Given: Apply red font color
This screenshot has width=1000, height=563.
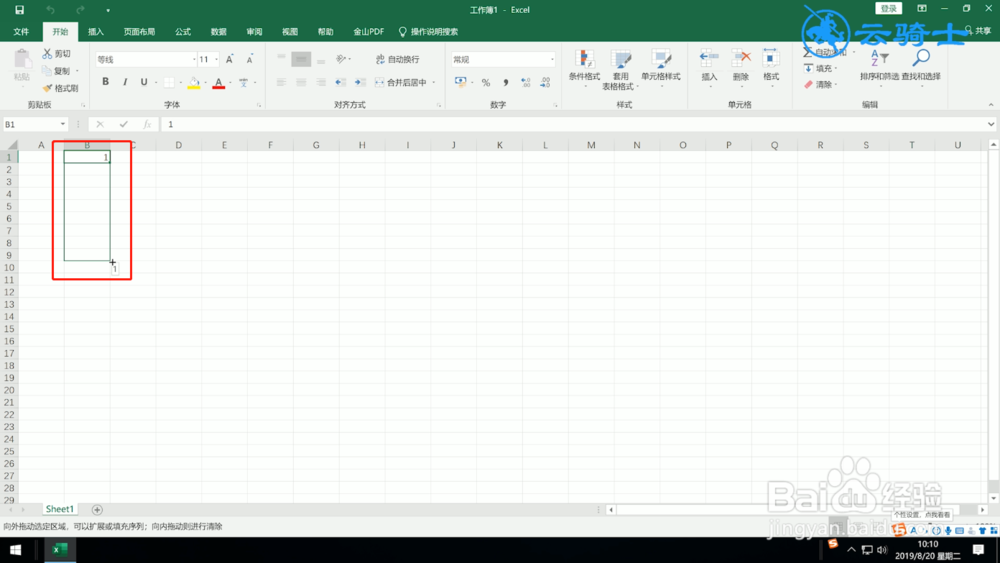Looking at the screenshot, I should pyautogui.click(x=219, y=82).
